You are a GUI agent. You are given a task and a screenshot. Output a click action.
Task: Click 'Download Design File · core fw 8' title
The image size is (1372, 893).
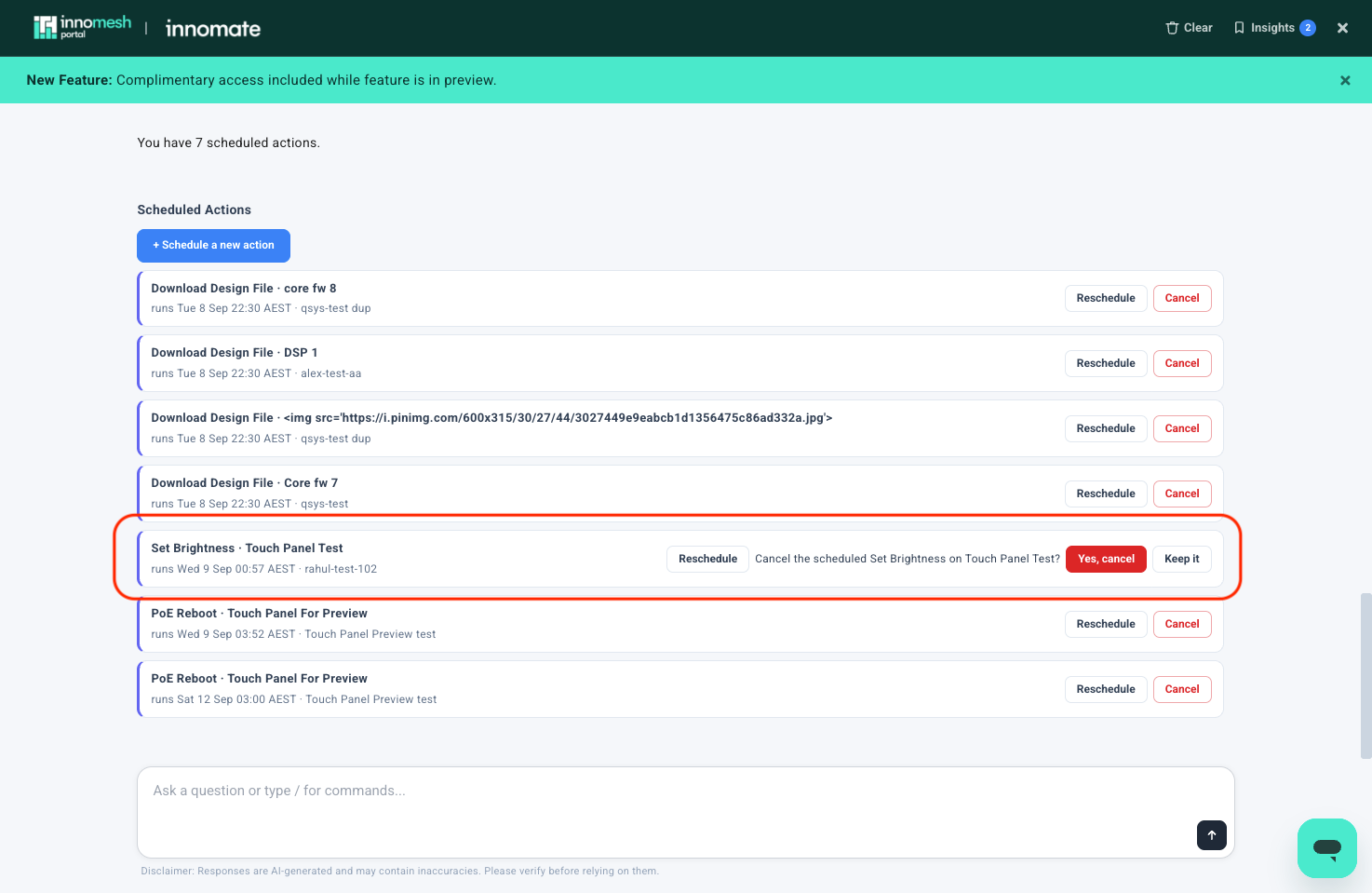tap(244, 289)
